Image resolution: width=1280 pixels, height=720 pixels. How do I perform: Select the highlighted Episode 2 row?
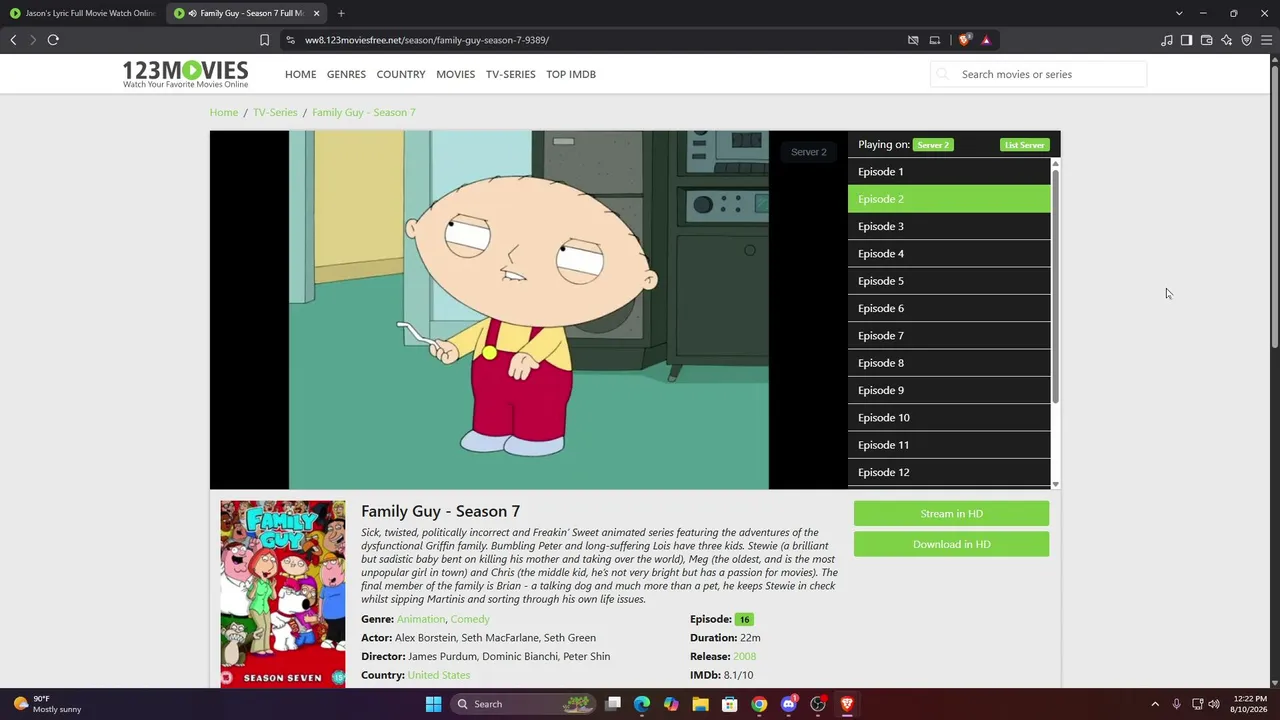pyautogui.click(x=949, y=199)
